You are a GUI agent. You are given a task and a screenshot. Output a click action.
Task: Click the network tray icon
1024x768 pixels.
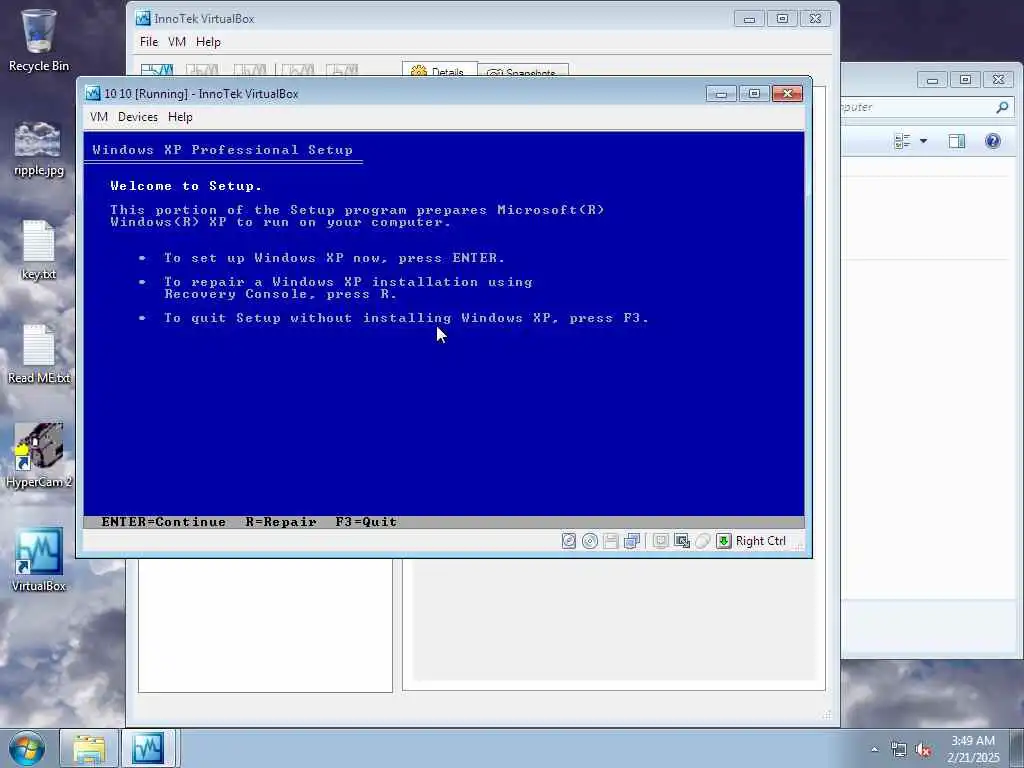(899, 750)
